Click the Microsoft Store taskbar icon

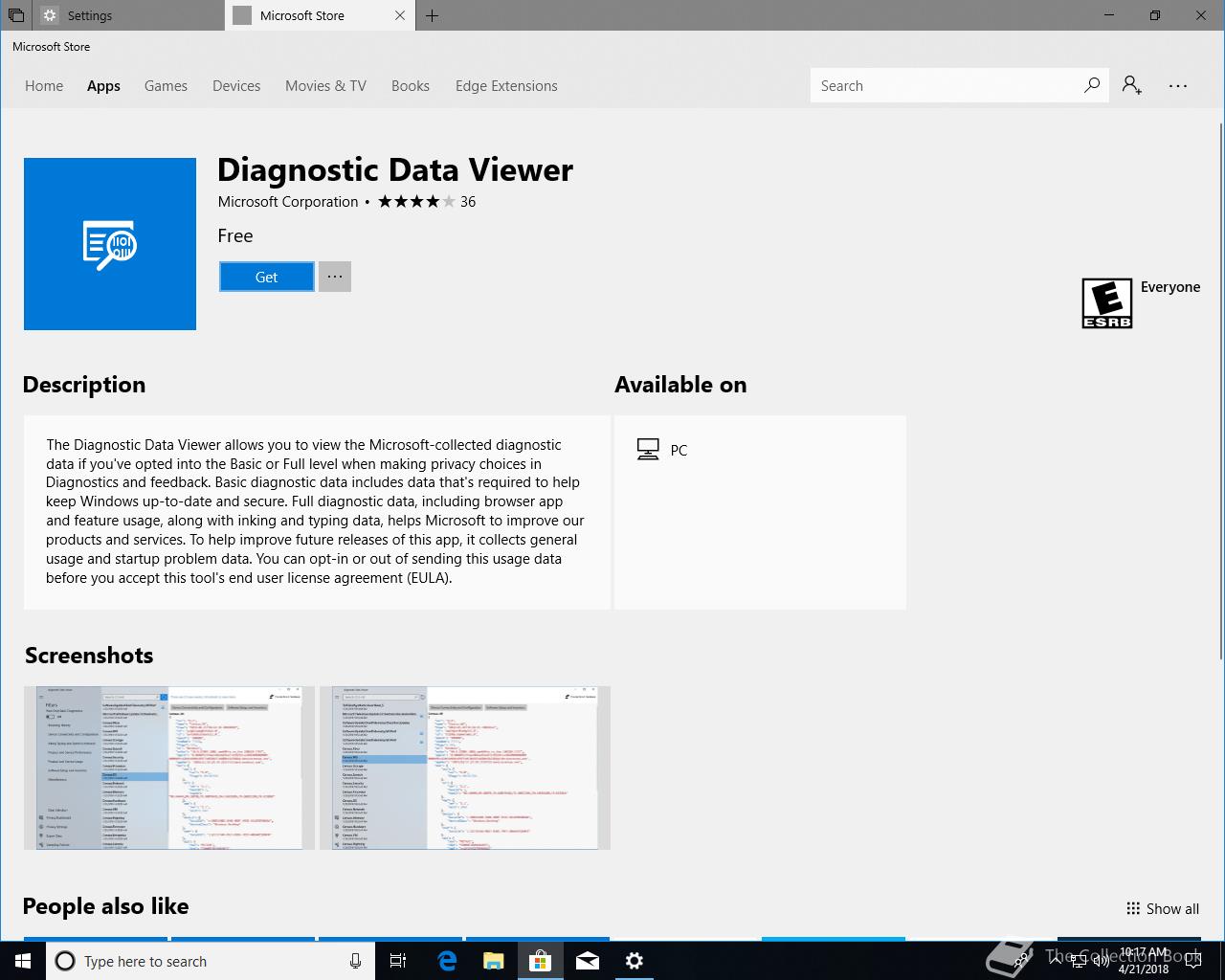(x=540, y=961)
